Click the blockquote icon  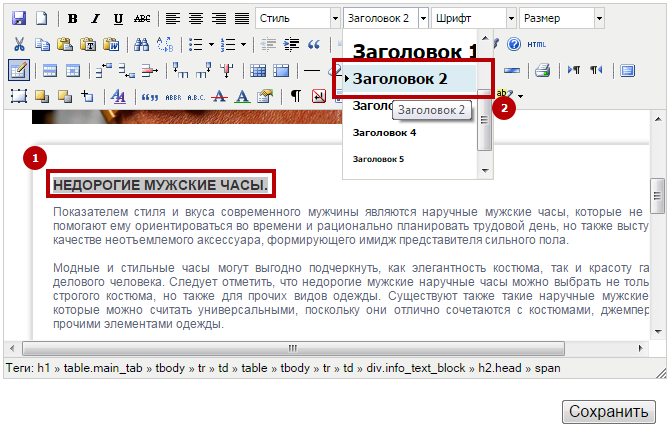pos(314,44)
